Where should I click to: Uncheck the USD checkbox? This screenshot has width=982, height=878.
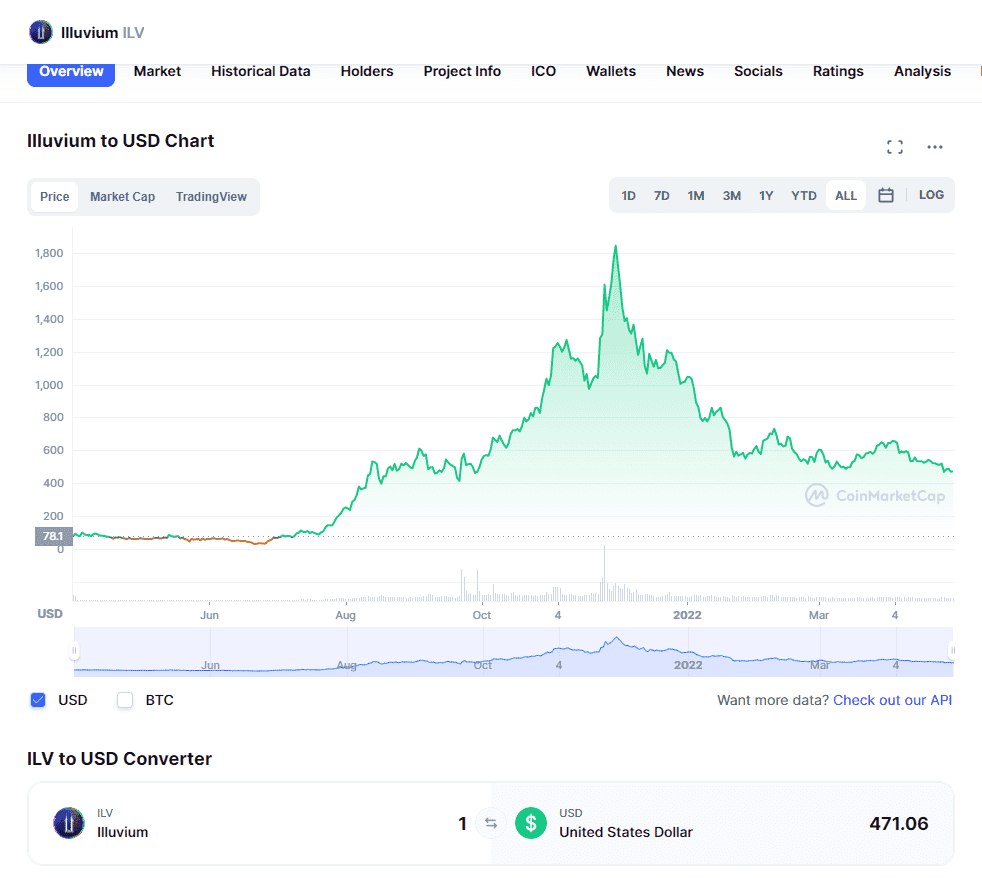[38, 700]
